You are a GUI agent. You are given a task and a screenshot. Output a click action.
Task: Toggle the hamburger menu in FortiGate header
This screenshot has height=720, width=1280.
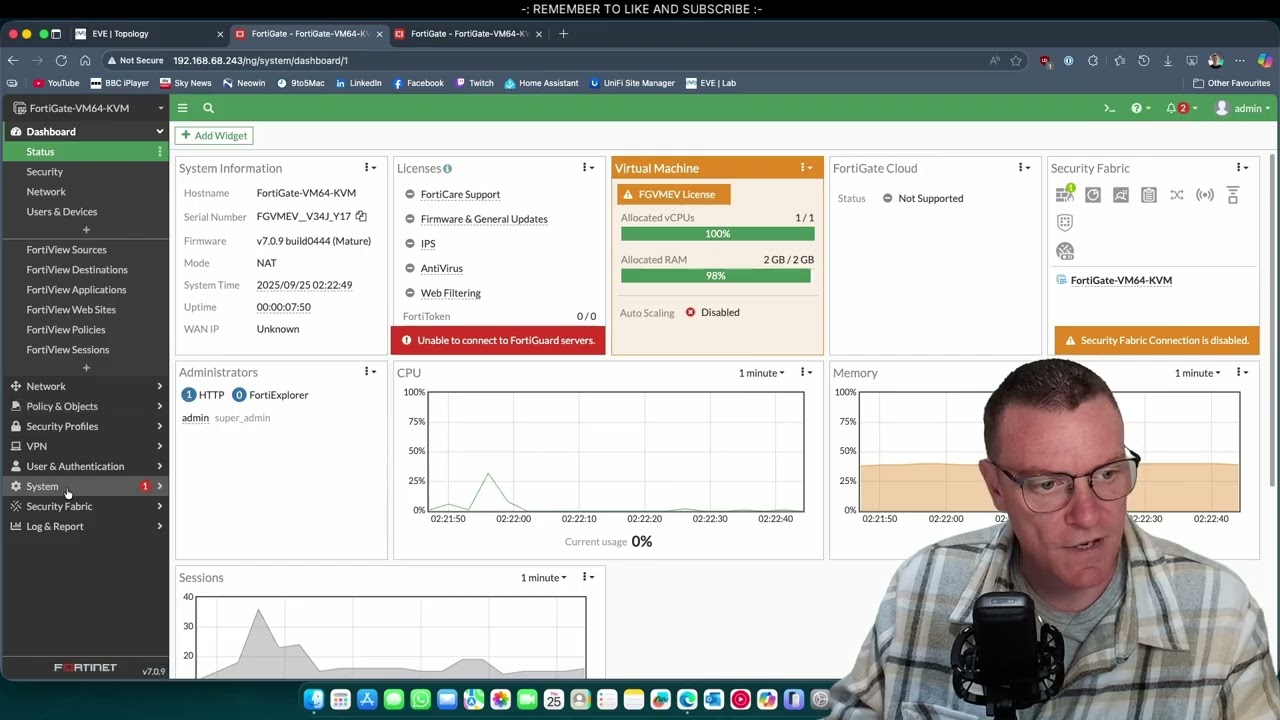[x=182, y=108]
